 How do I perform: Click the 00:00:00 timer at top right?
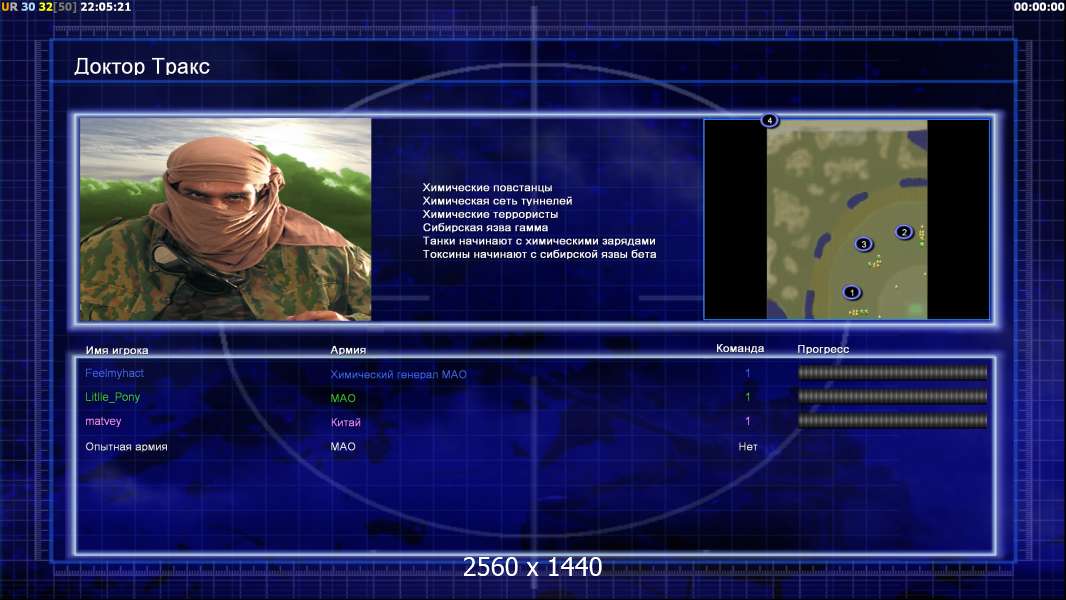(x=1038, y=7)
